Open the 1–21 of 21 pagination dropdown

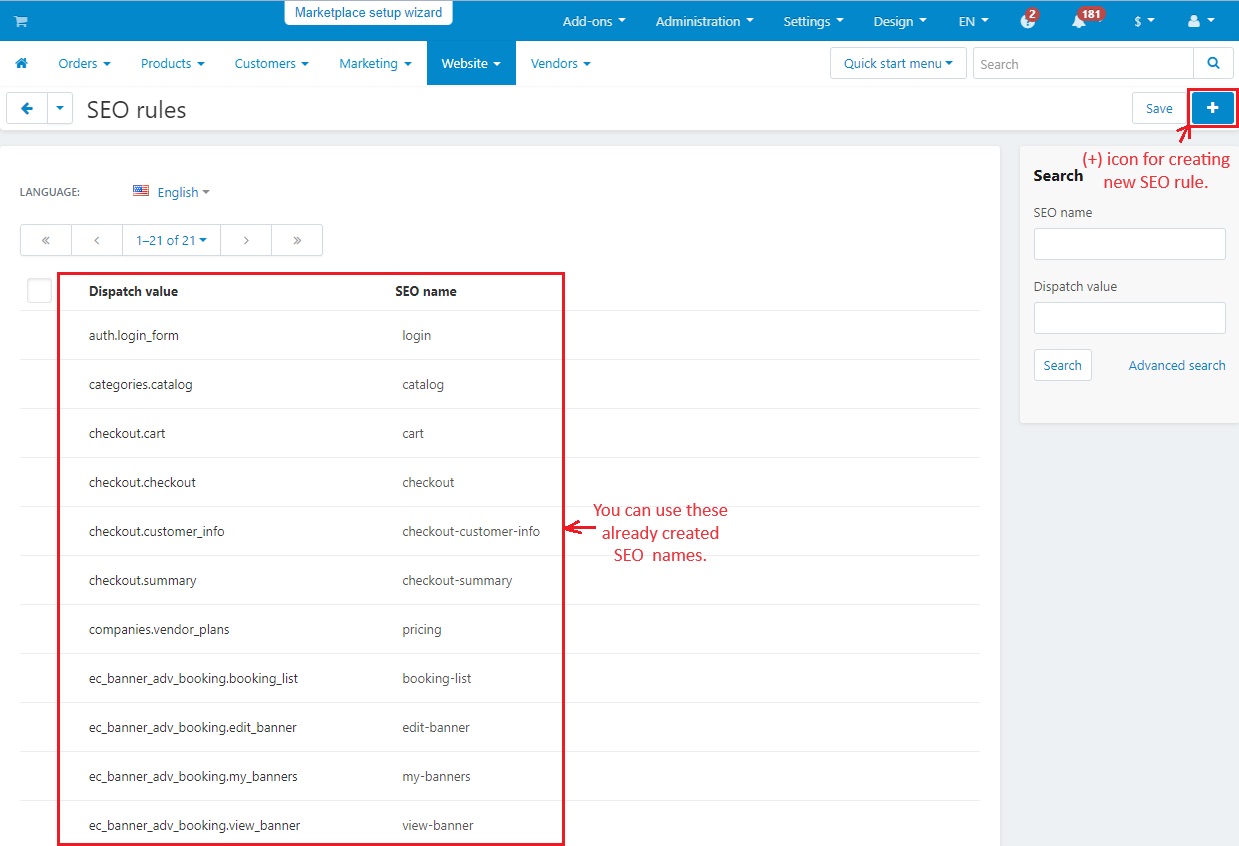click(x=171, y=240)
